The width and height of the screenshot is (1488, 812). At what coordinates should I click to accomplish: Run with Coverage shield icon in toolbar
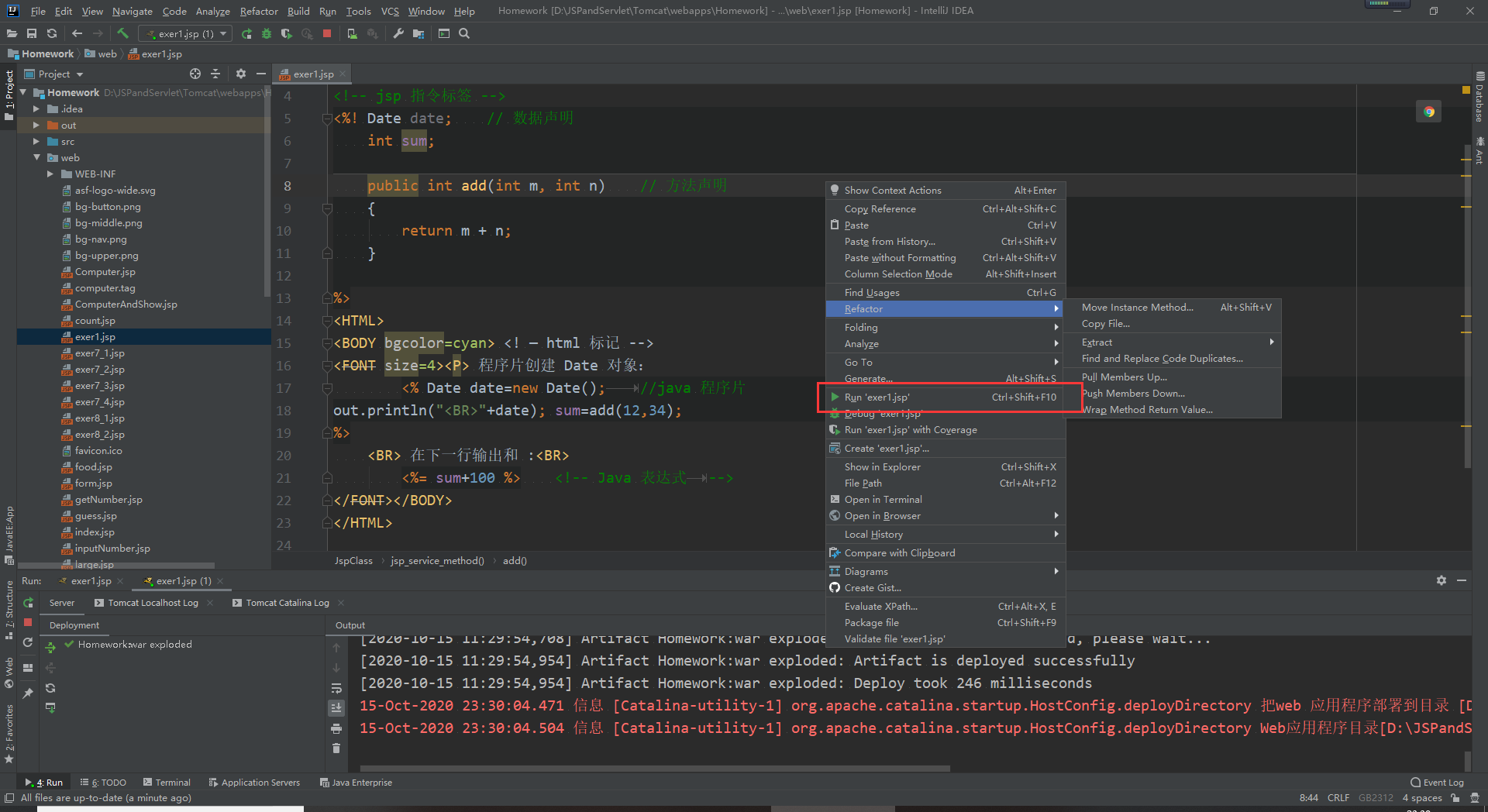[287, 33]
